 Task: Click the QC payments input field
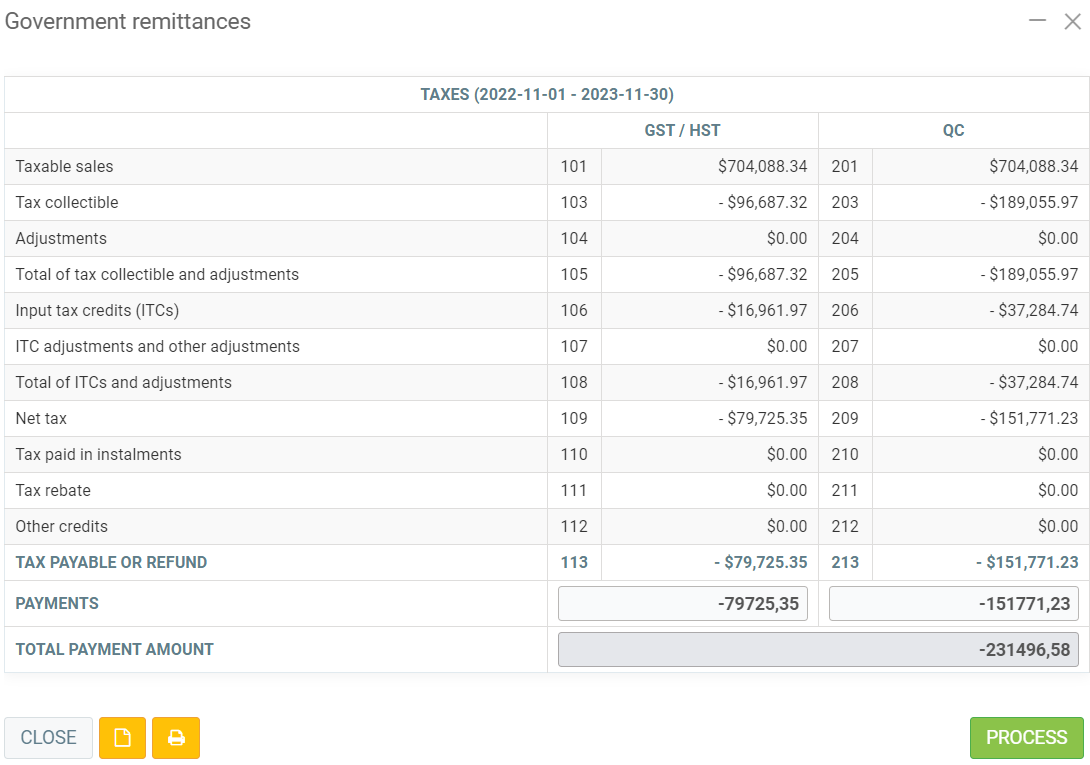[953, 604]
